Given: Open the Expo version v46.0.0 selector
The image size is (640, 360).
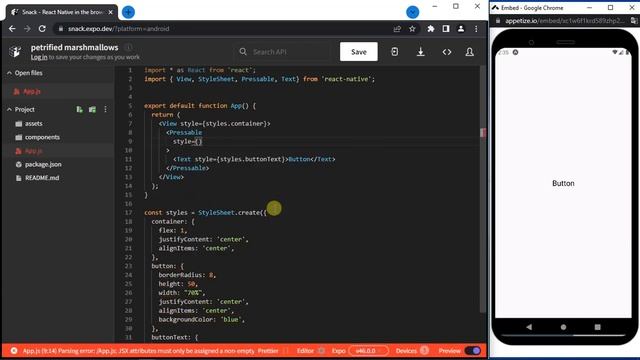Looking at the screenshot, I should pyautogui.click(x=368, y=351).
